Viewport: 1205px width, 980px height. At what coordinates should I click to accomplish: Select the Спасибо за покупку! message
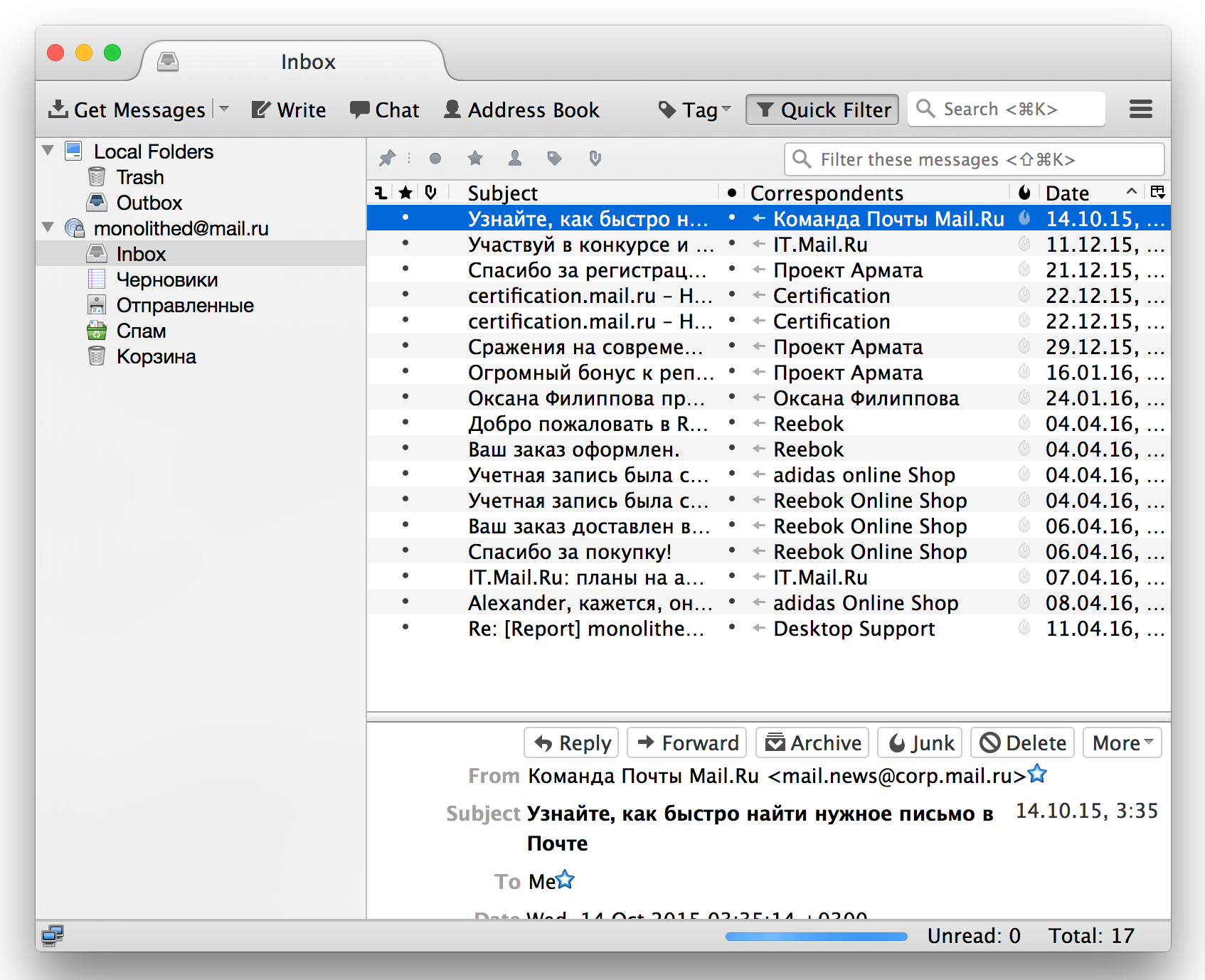point(768,551)
